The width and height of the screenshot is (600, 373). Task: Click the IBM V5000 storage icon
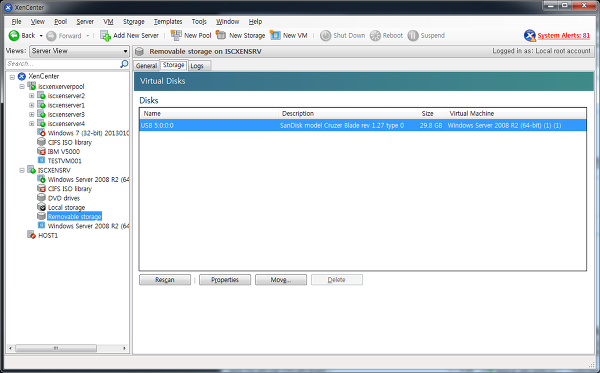pos(41,151)
